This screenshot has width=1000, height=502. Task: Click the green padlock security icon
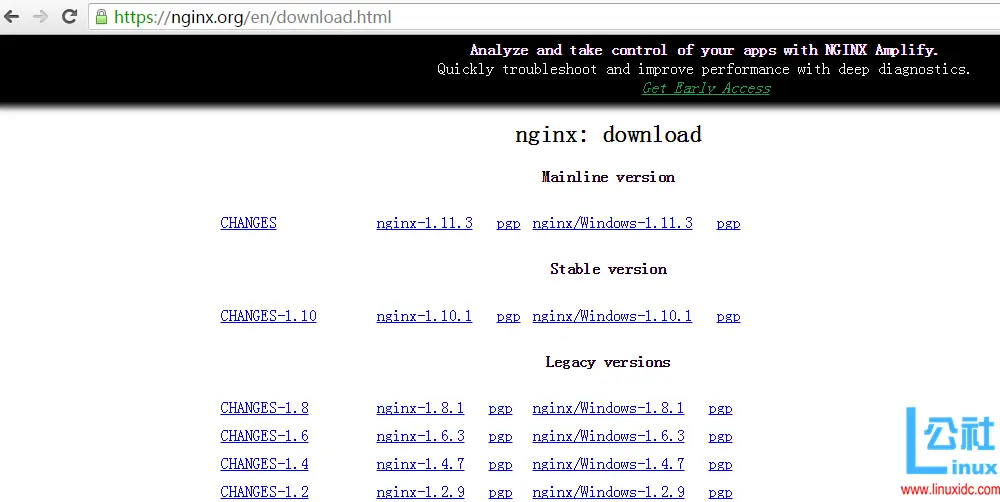point(101,17)
